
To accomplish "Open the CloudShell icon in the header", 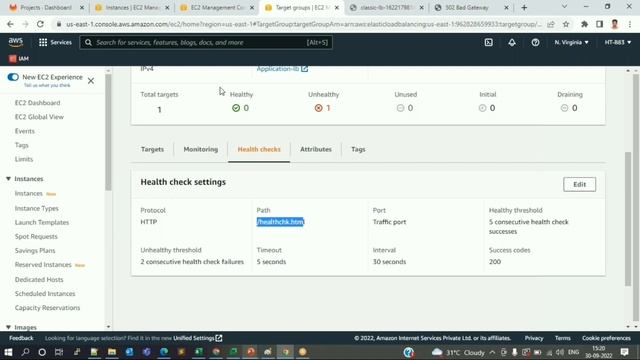I will point(489,42).
